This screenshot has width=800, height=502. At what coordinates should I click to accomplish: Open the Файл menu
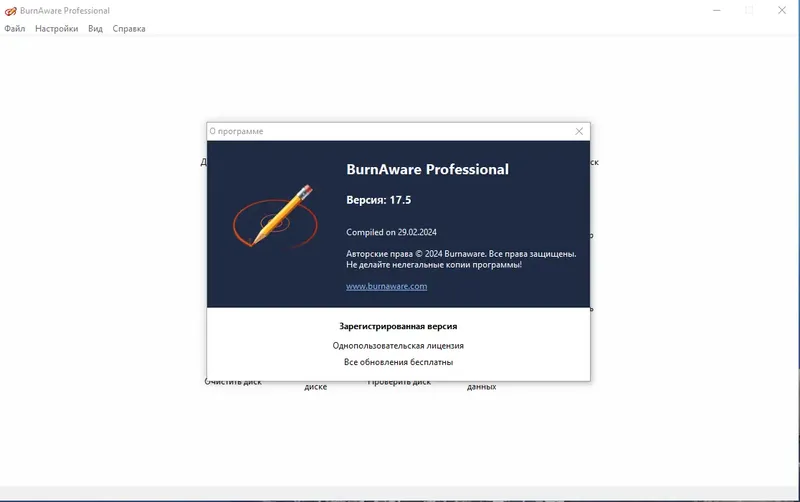15,29
